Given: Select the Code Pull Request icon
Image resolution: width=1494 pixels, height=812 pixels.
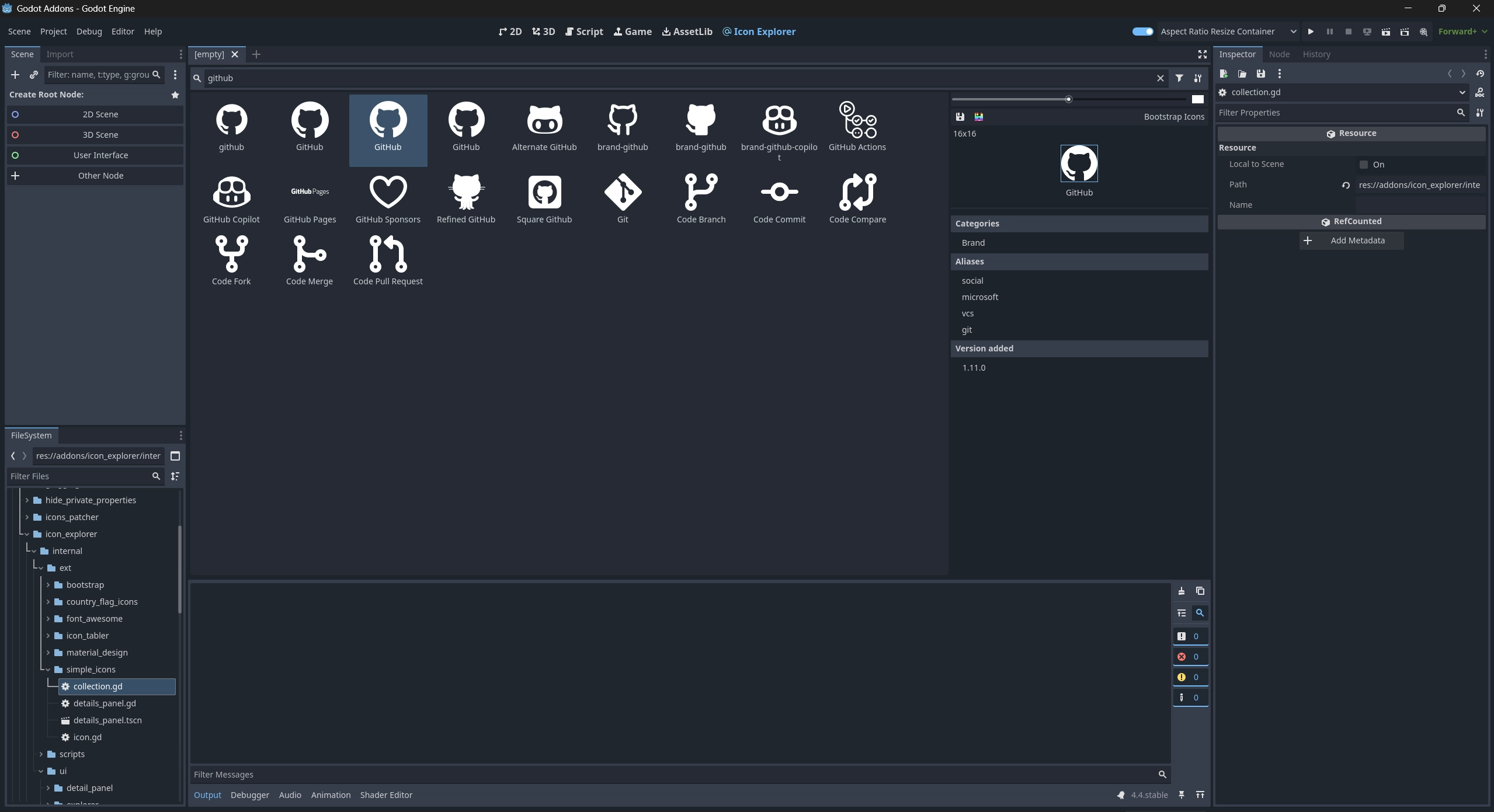Looking at the screenshot, I should click(388, 260).
